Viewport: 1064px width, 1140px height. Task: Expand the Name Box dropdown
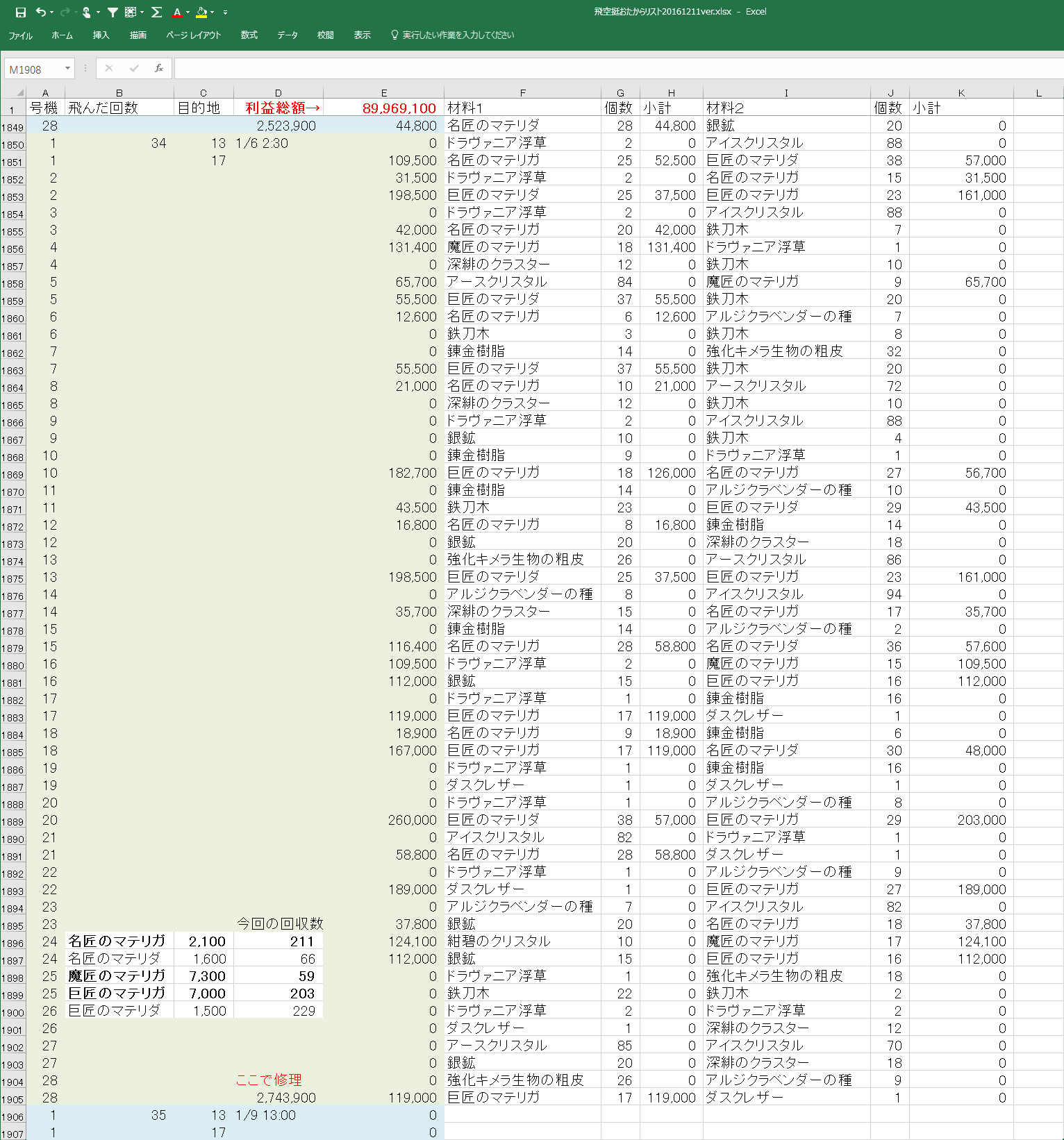tap(67, 68)
